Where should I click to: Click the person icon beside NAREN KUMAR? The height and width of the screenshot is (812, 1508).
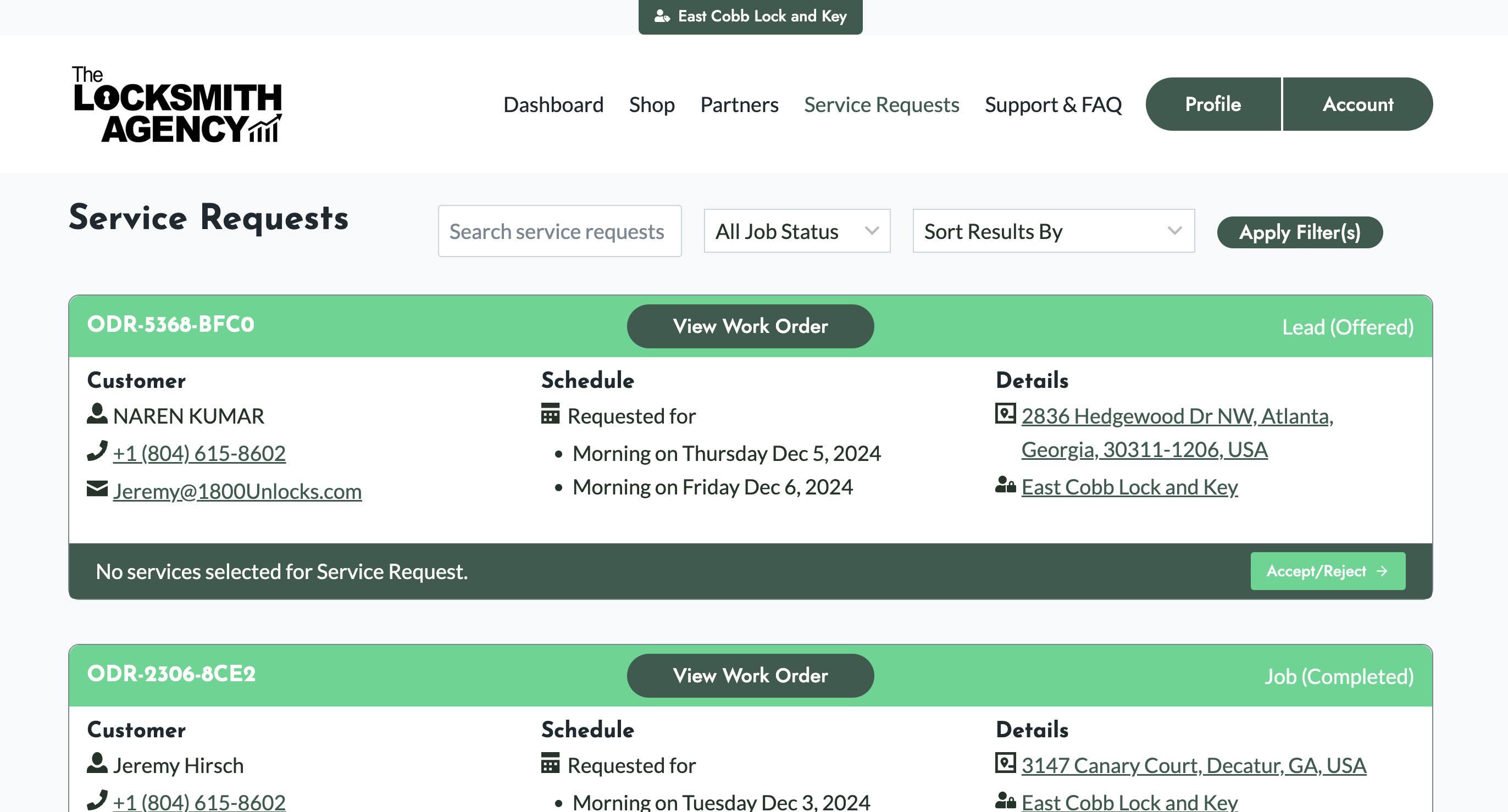coord(96,415)
